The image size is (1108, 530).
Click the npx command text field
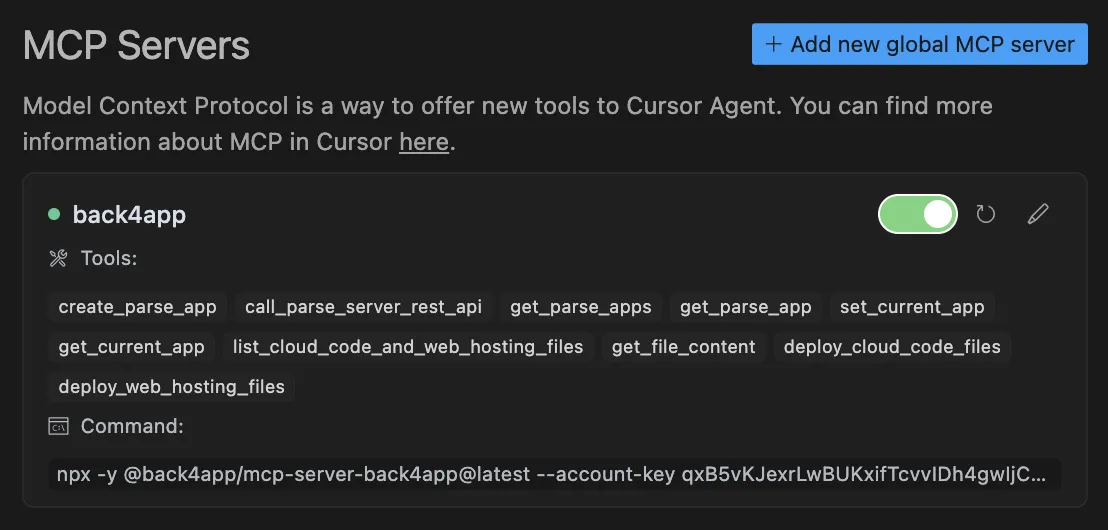555,474
